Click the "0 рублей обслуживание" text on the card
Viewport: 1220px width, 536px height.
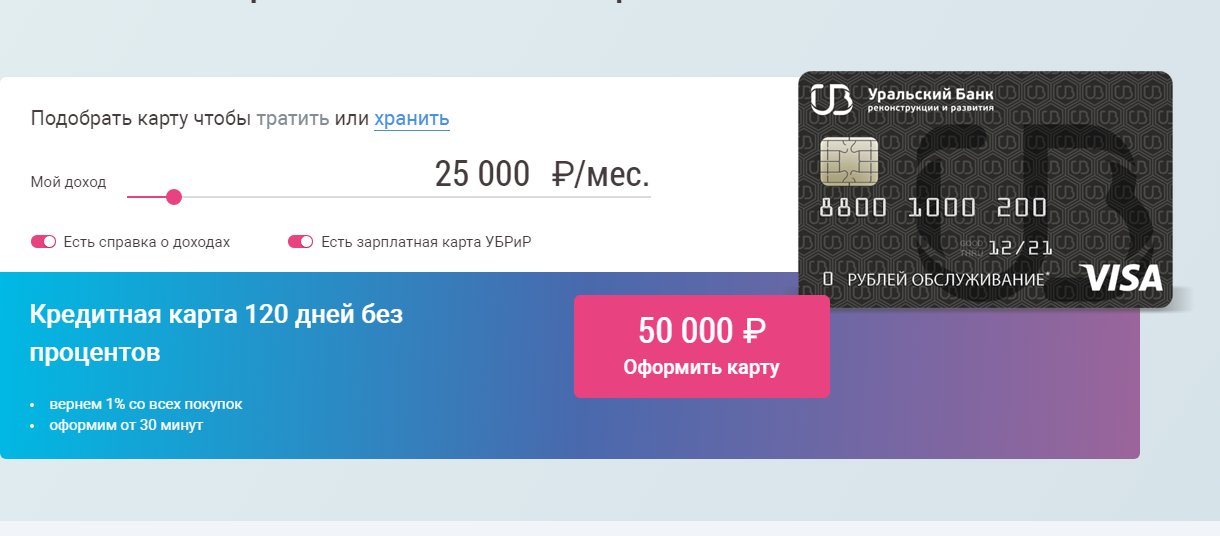pyautogui.click(x=935, y=280)
